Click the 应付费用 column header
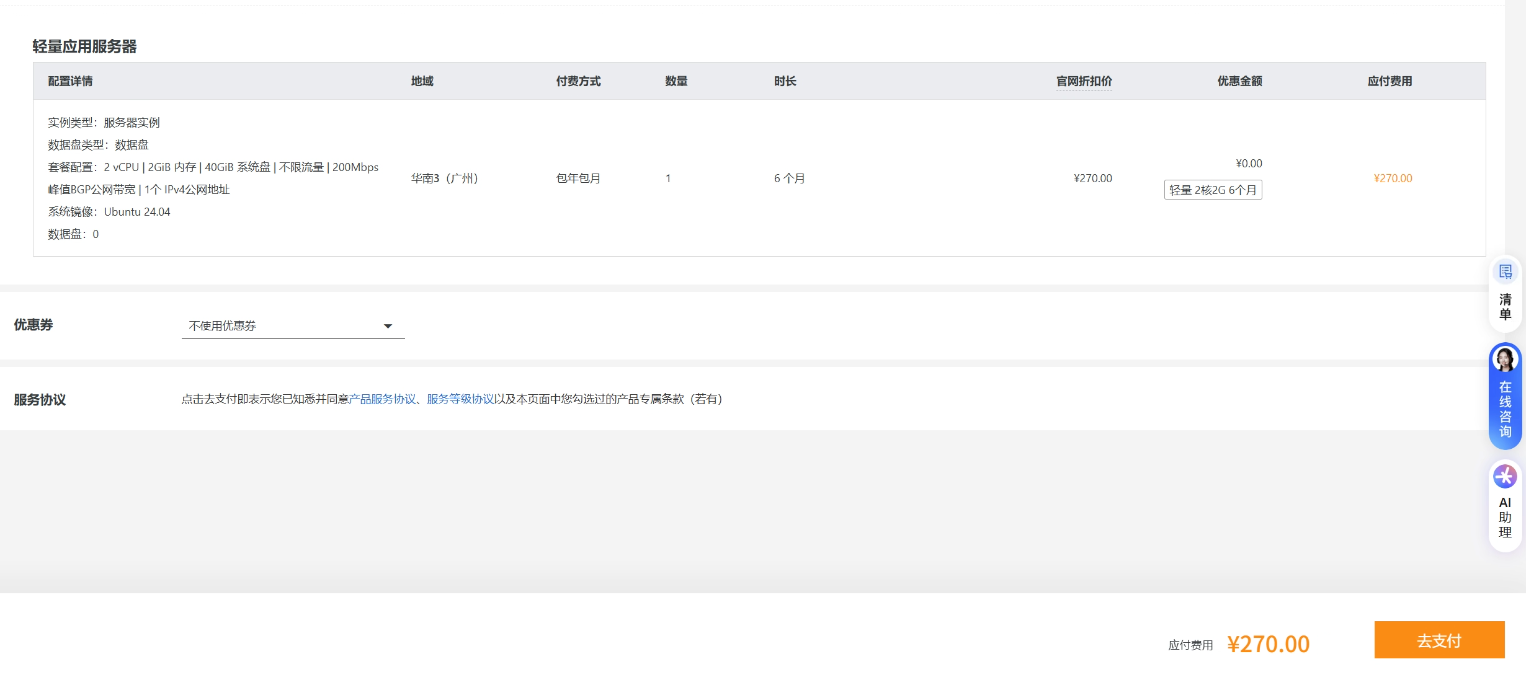The height and width of the screenshot is (676, 1526). (x=1391, y=81)
